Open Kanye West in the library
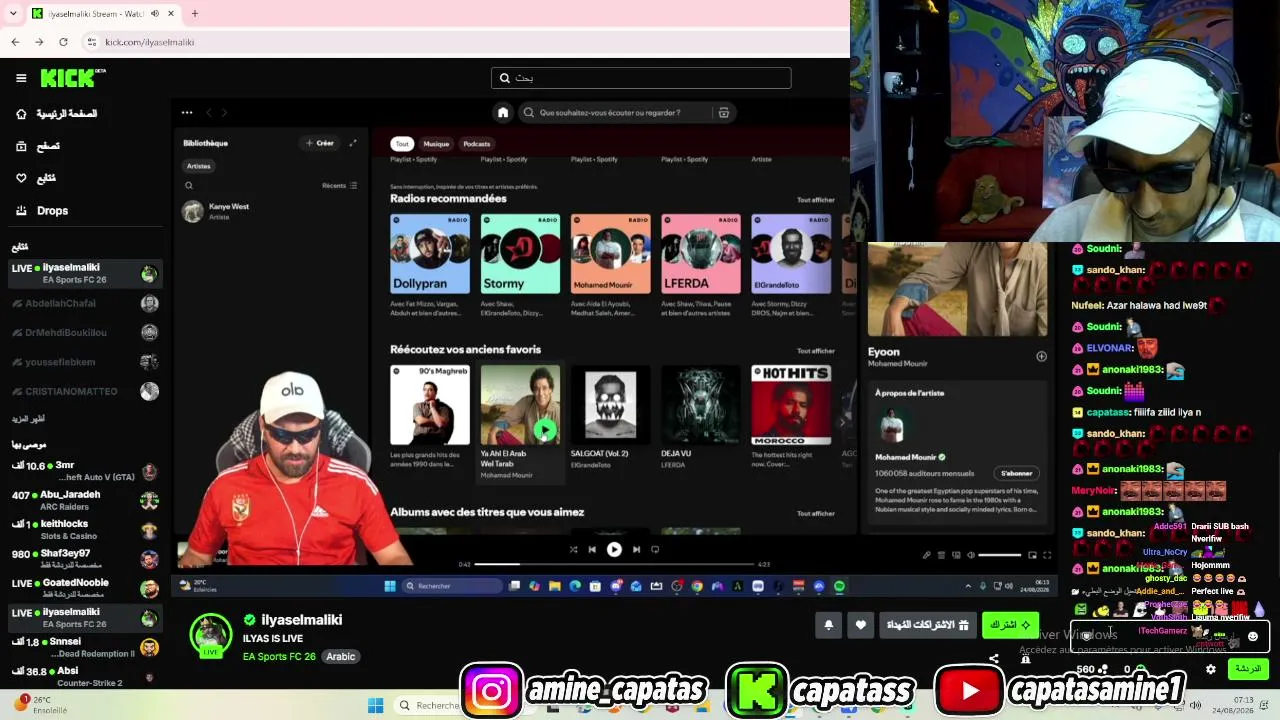Screen dimensions: 1280x720 (x=270, y=211)
